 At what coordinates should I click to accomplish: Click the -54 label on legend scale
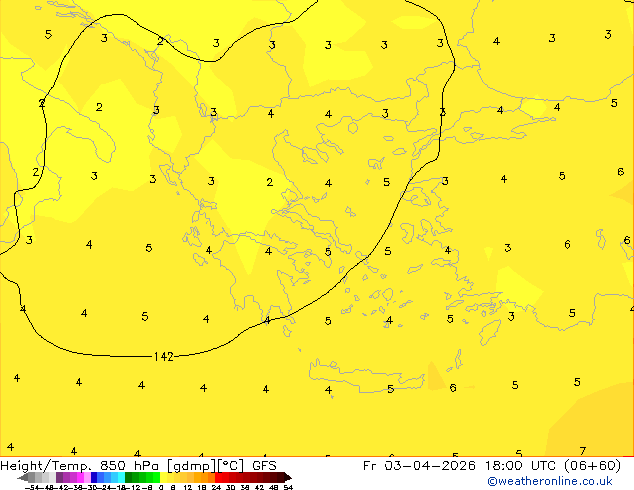click(32, 487)
